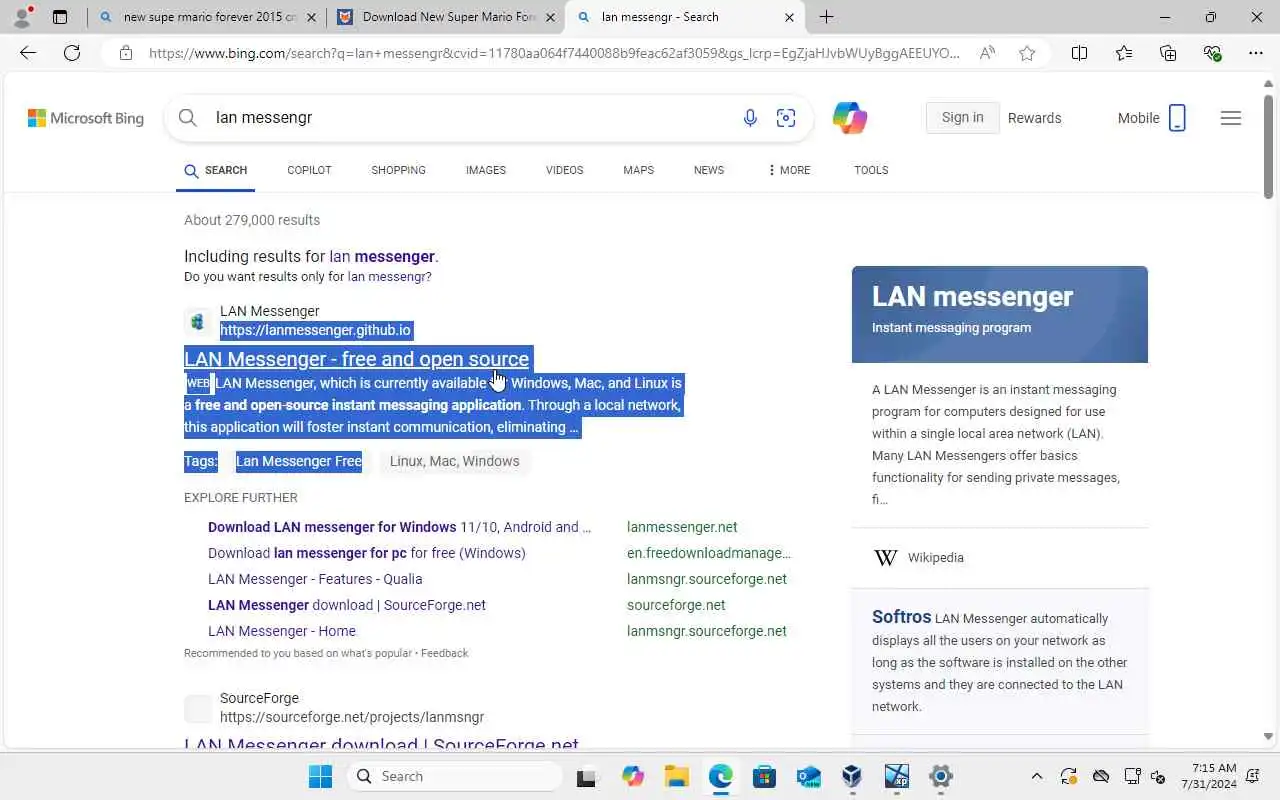The image size is (1280, 800).
Task: Open 'LAN Messenger download | SourceForge.net' explore link
Action: click(347, 605)
